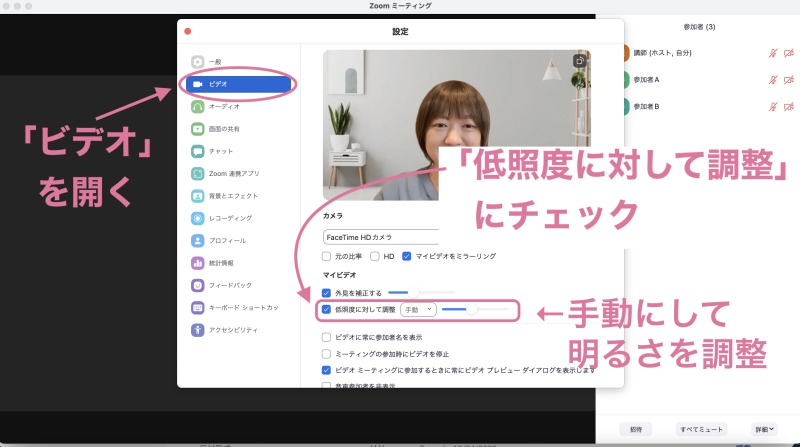Open the オーディオ settings section

[215, 107]
